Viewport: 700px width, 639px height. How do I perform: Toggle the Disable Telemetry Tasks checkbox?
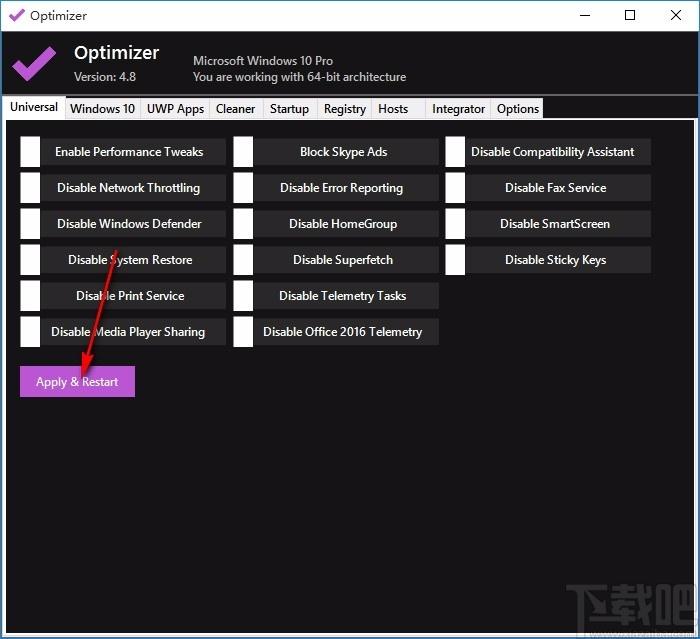pyautogui.click(x=243, y=296)
